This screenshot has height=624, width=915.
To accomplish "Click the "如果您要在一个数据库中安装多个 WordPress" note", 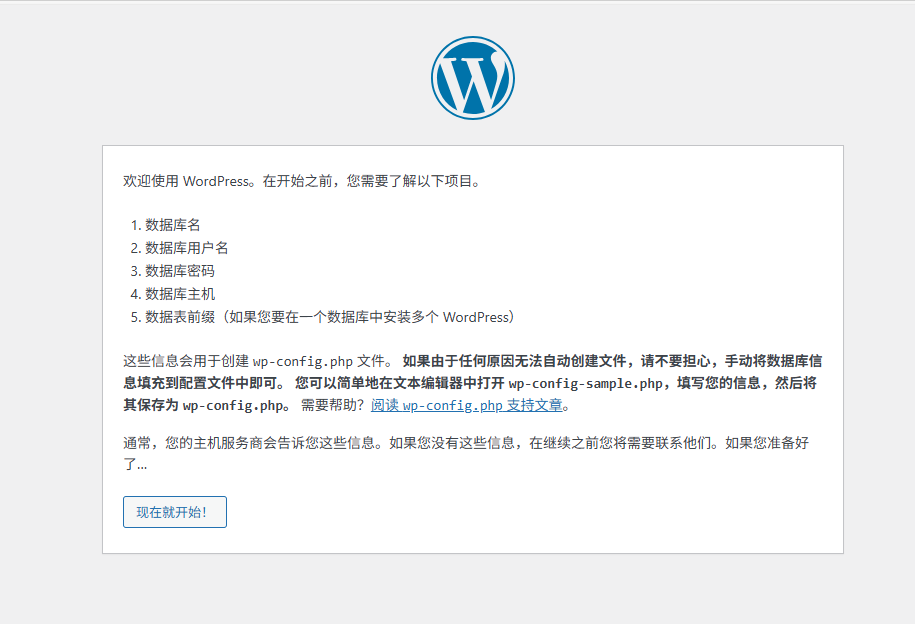I will [x=370, y=317].
